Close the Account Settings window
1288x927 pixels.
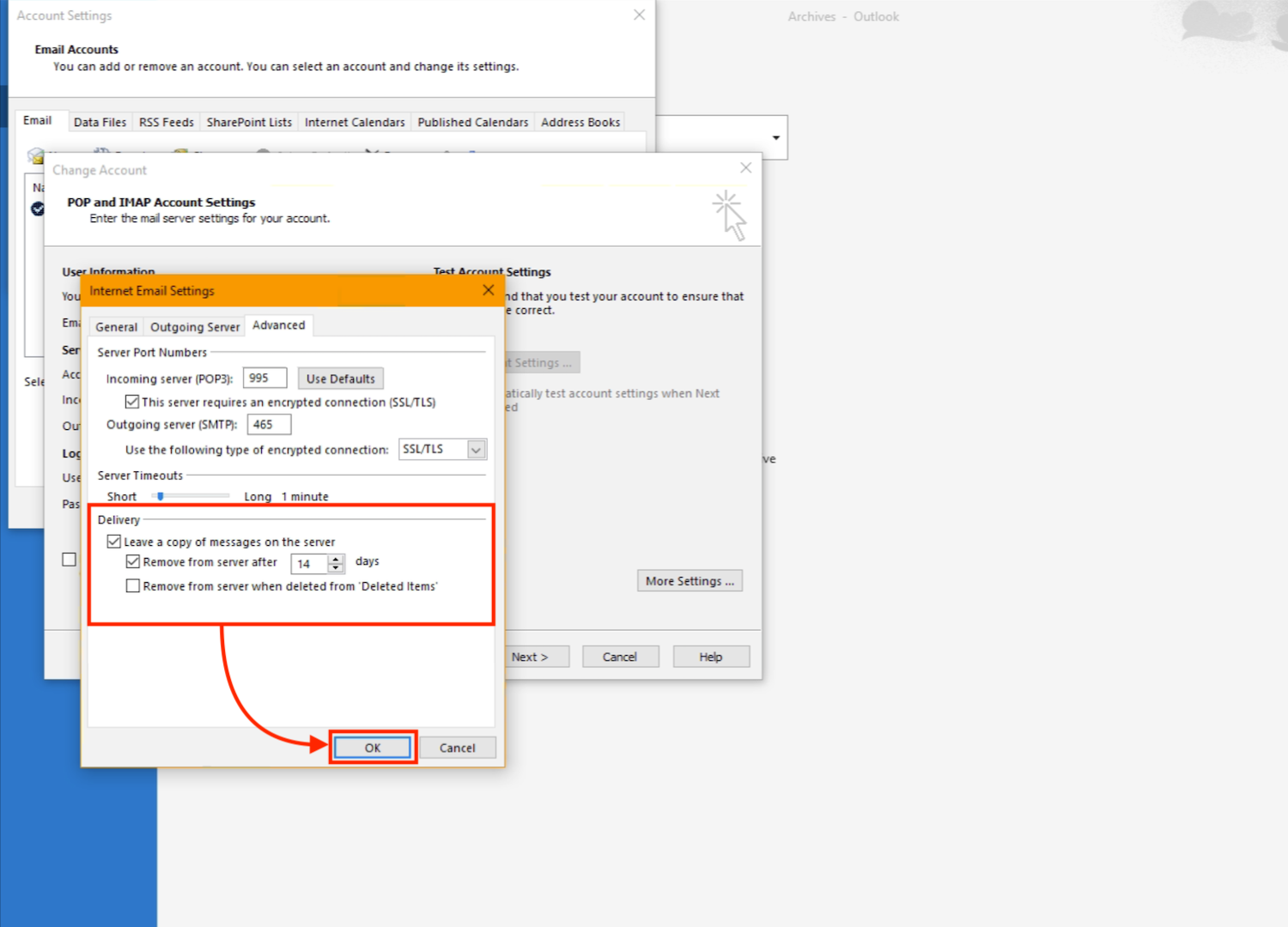click(639, 15)
